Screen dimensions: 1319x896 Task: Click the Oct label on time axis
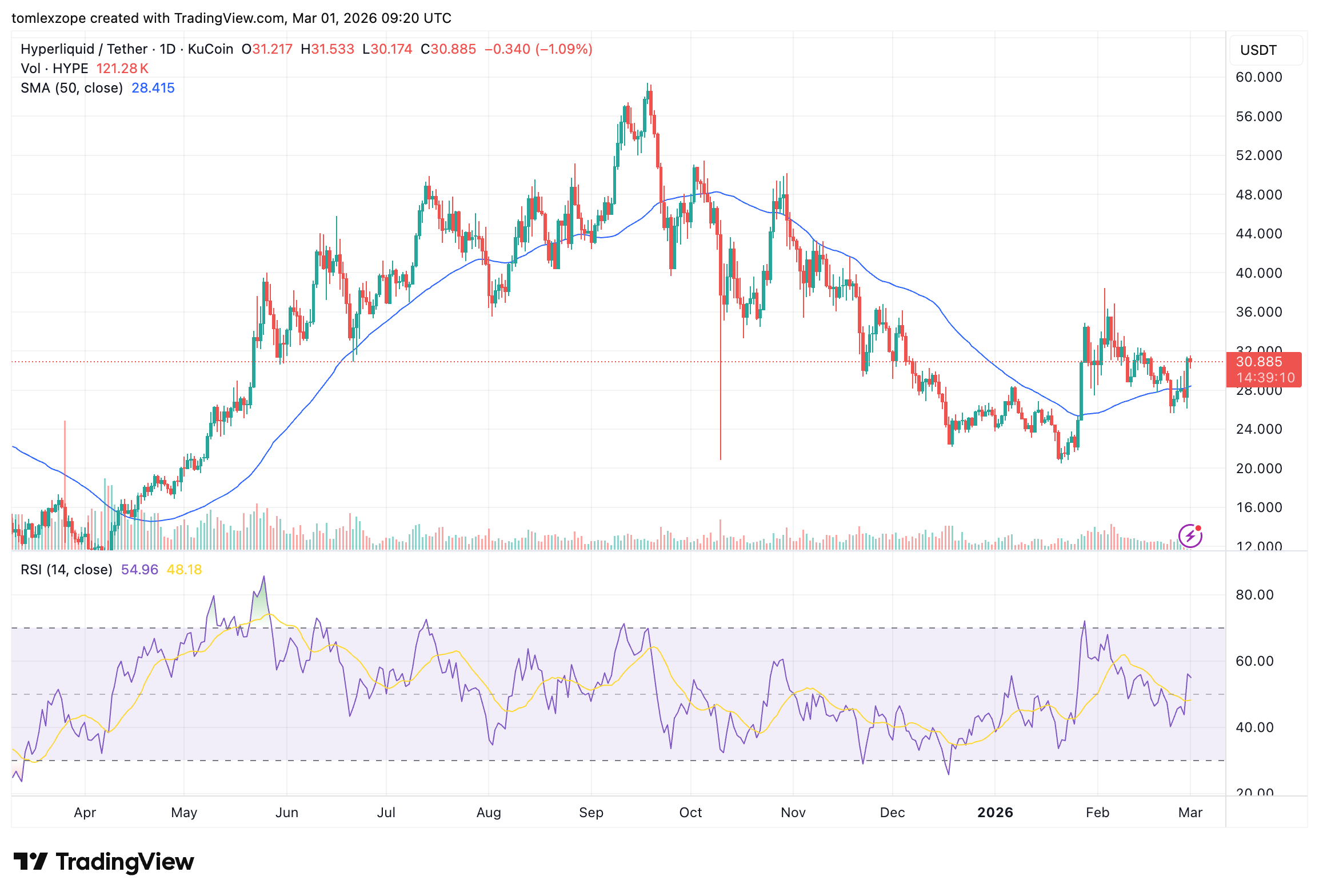690,813
